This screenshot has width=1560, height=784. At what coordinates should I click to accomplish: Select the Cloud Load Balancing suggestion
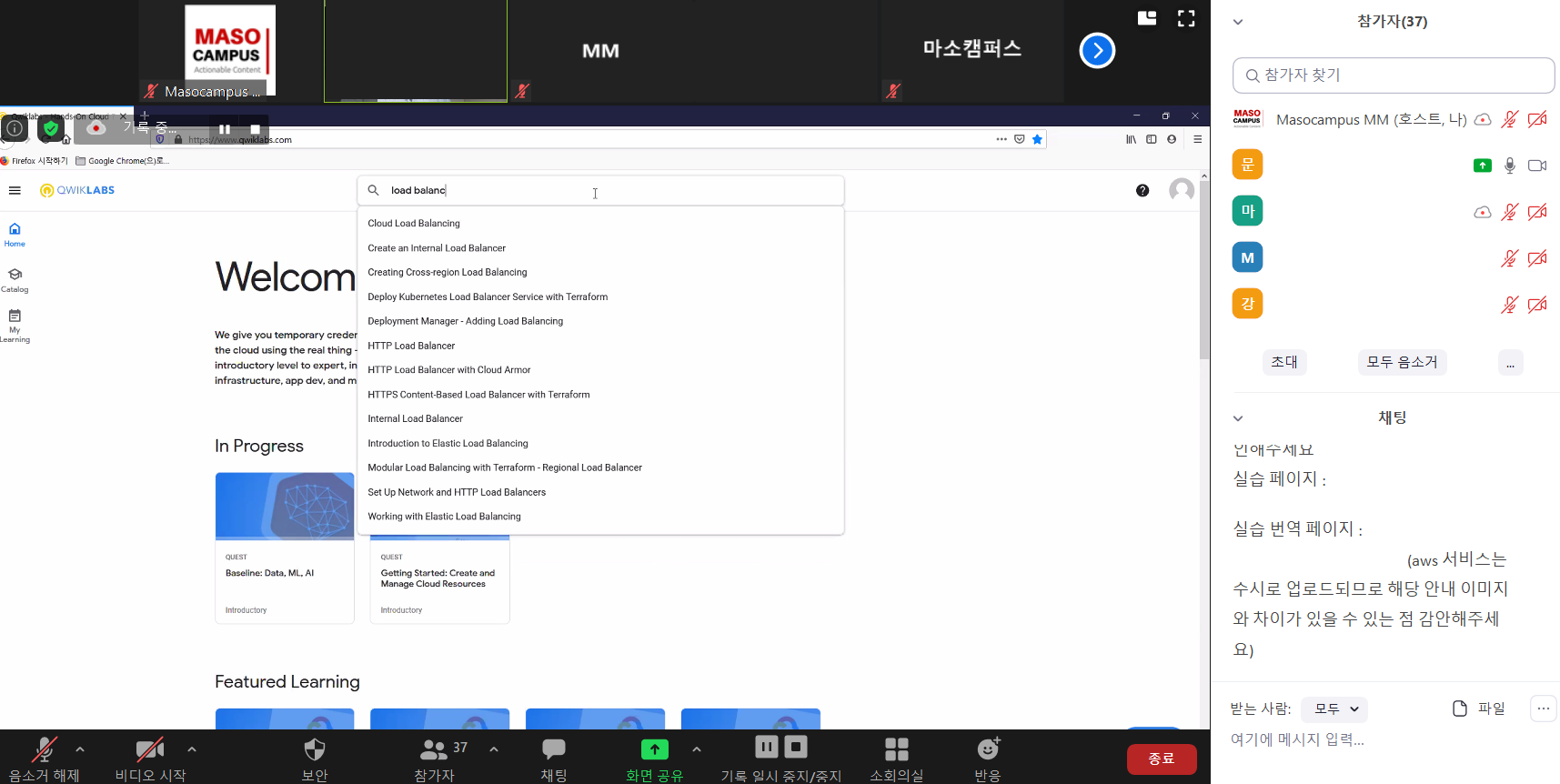(x=414, y=224)
